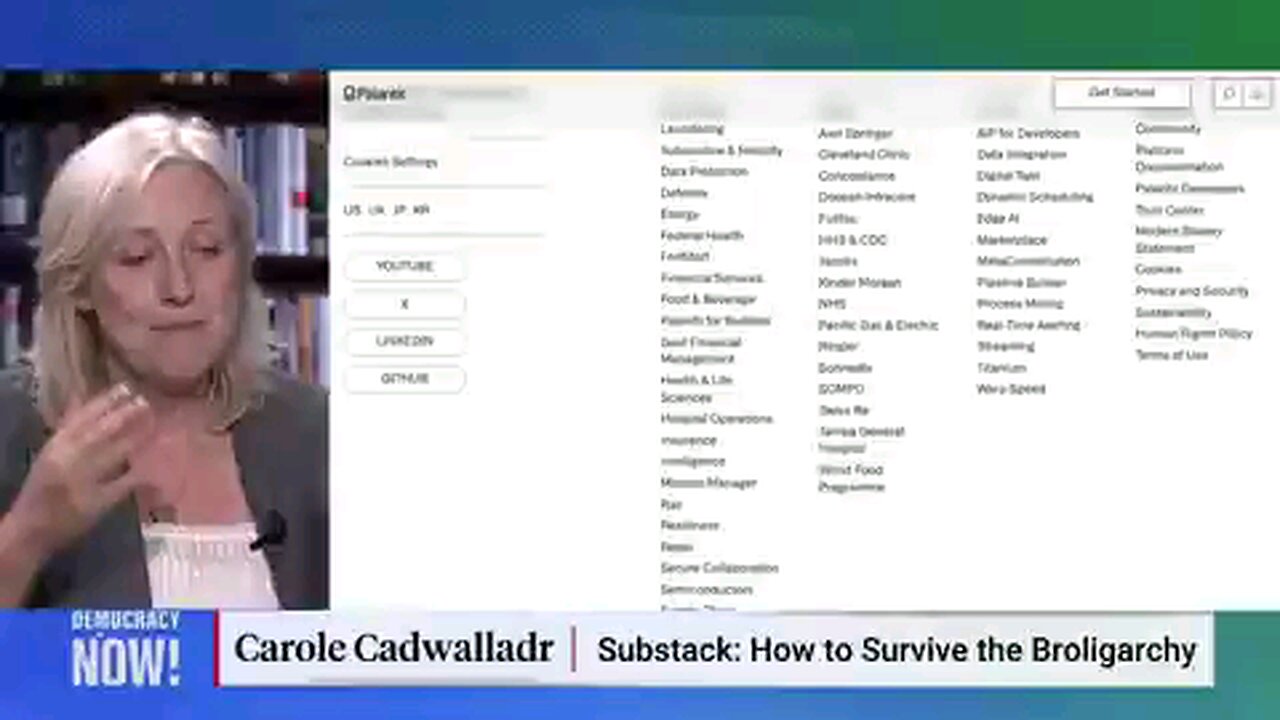Open the Real-Time Alerting link
1280x720 pixels.
tap(1028, 326)
